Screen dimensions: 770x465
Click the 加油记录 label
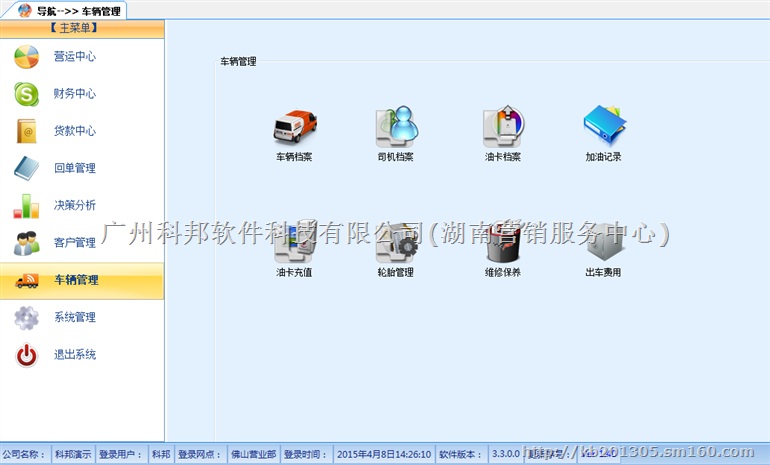click(x=604, y=157)
